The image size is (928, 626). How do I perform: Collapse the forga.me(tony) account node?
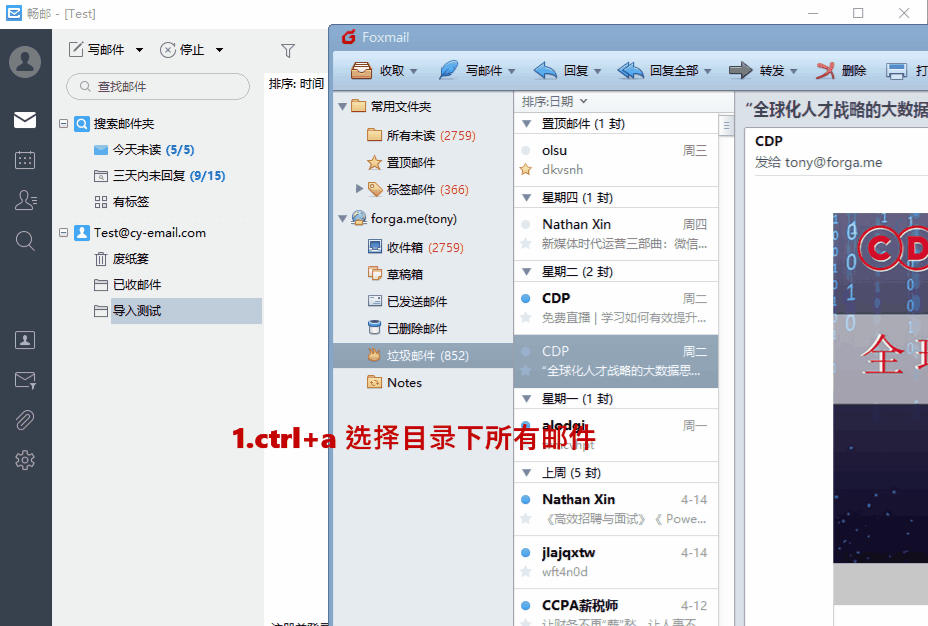tap(342, 219)
